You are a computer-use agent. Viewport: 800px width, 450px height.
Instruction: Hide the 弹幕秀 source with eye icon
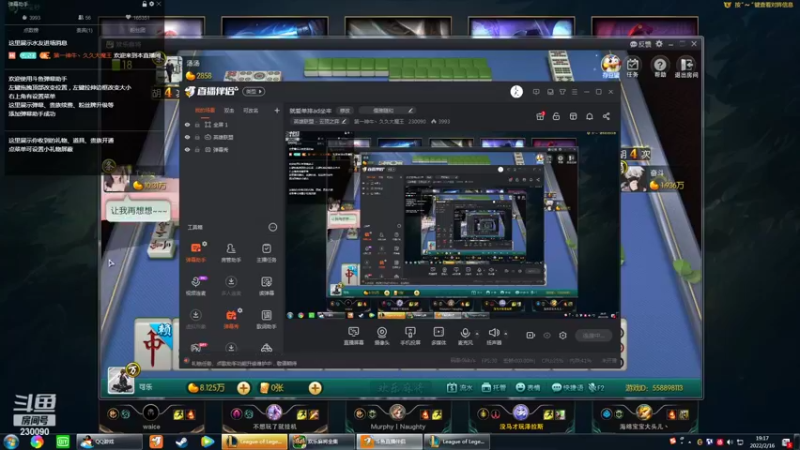(187, 150)
